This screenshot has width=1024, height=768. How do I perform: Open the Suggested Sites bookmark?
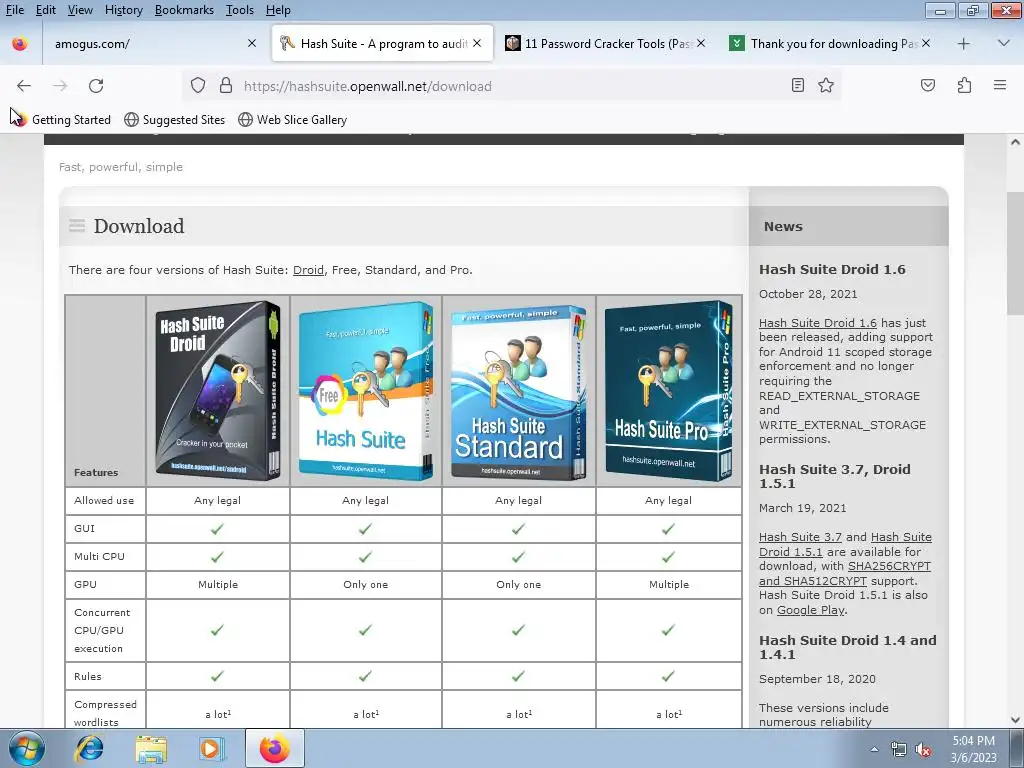click(174, 120)
